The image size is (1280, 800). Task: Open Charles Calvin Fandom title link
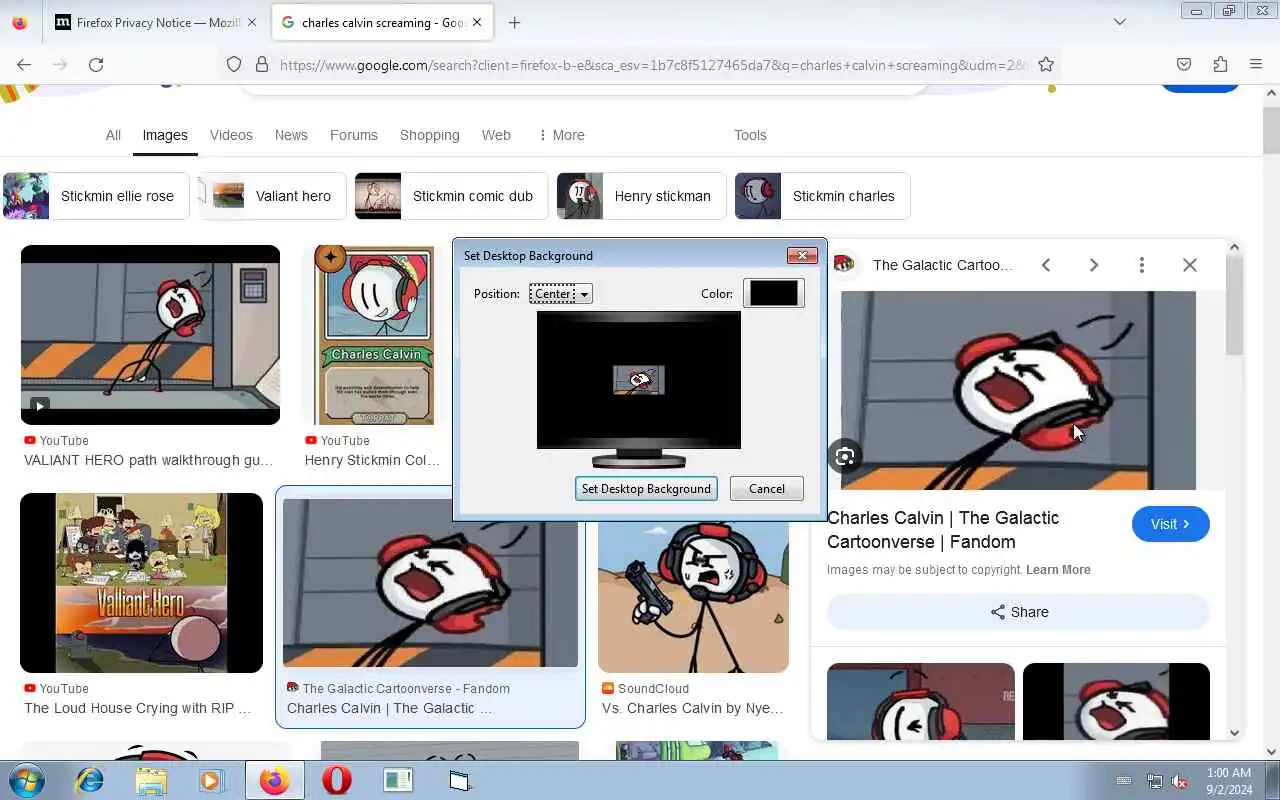943,530
